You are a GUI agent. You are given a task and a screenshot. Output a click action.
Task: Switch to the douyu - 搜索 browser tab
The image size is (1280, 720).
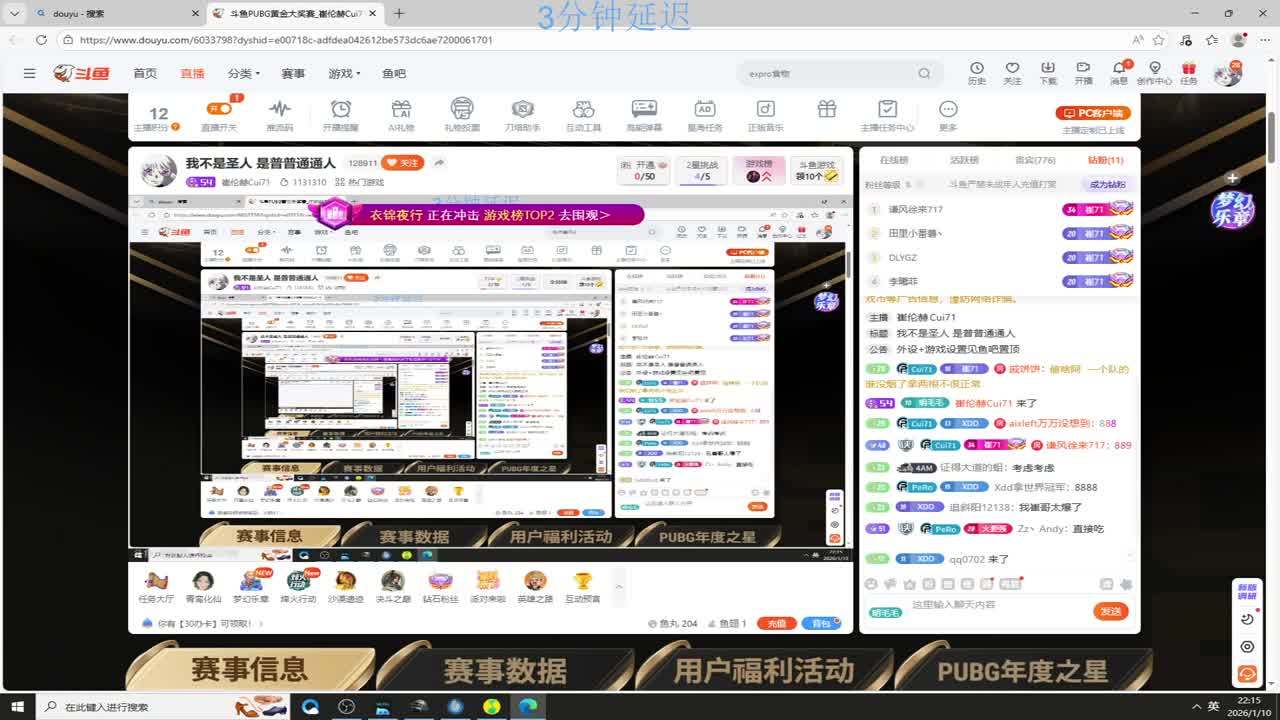click(x=115, y=14)
